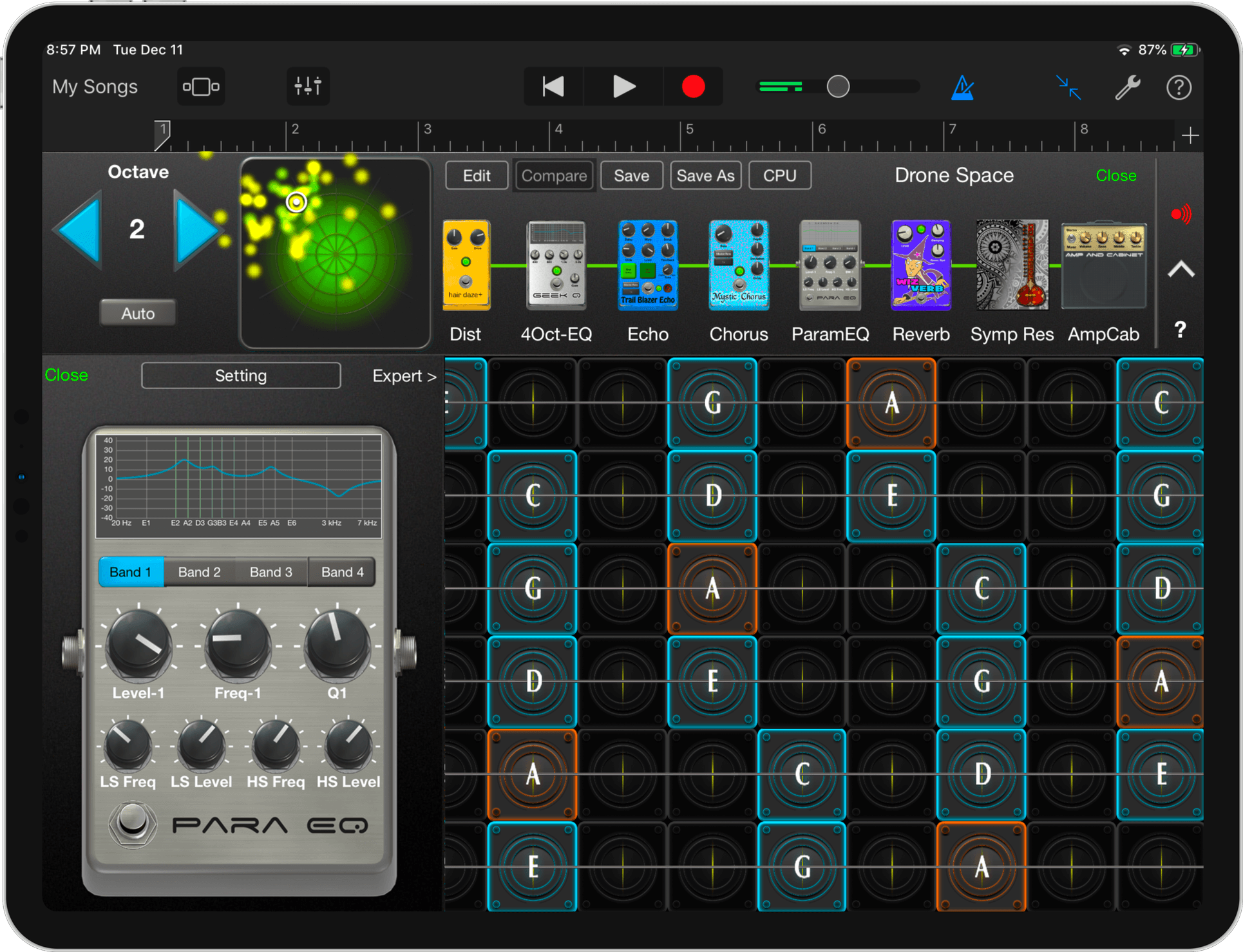Select the 4Oct-EQ Geek pedal
Viewport: 1243px width, 952px height.
coord(556,265)
